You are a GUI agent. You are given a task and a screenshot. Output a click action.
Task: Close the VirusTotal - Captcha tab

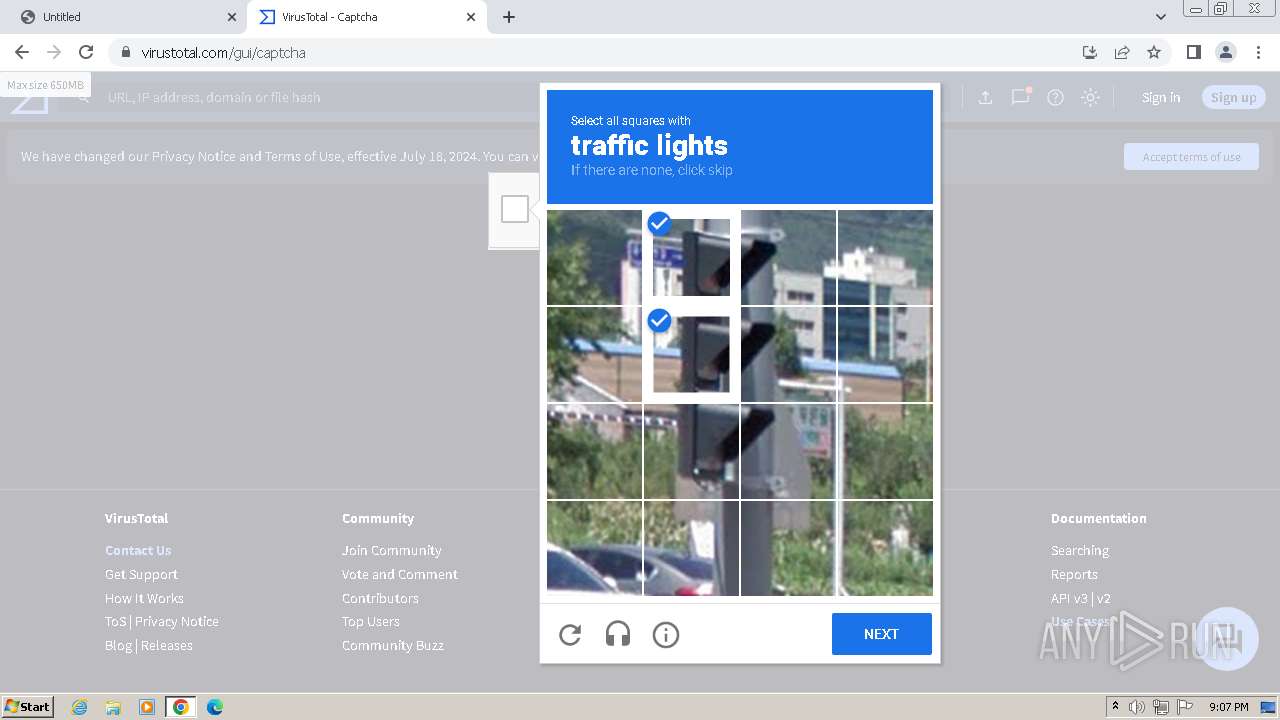click(471, 17)
